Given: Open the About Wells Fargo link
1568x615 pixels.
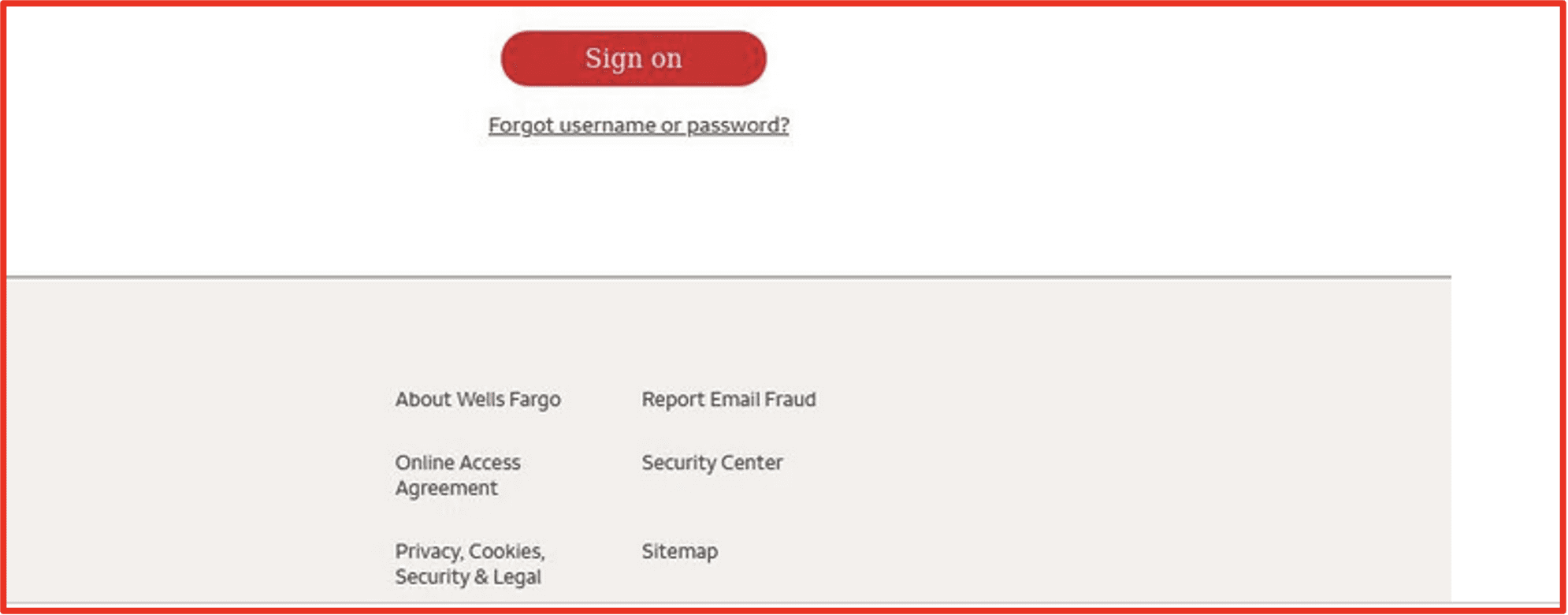Looking at the screenshot, I should pyautogui.click(x=477, y=400).
